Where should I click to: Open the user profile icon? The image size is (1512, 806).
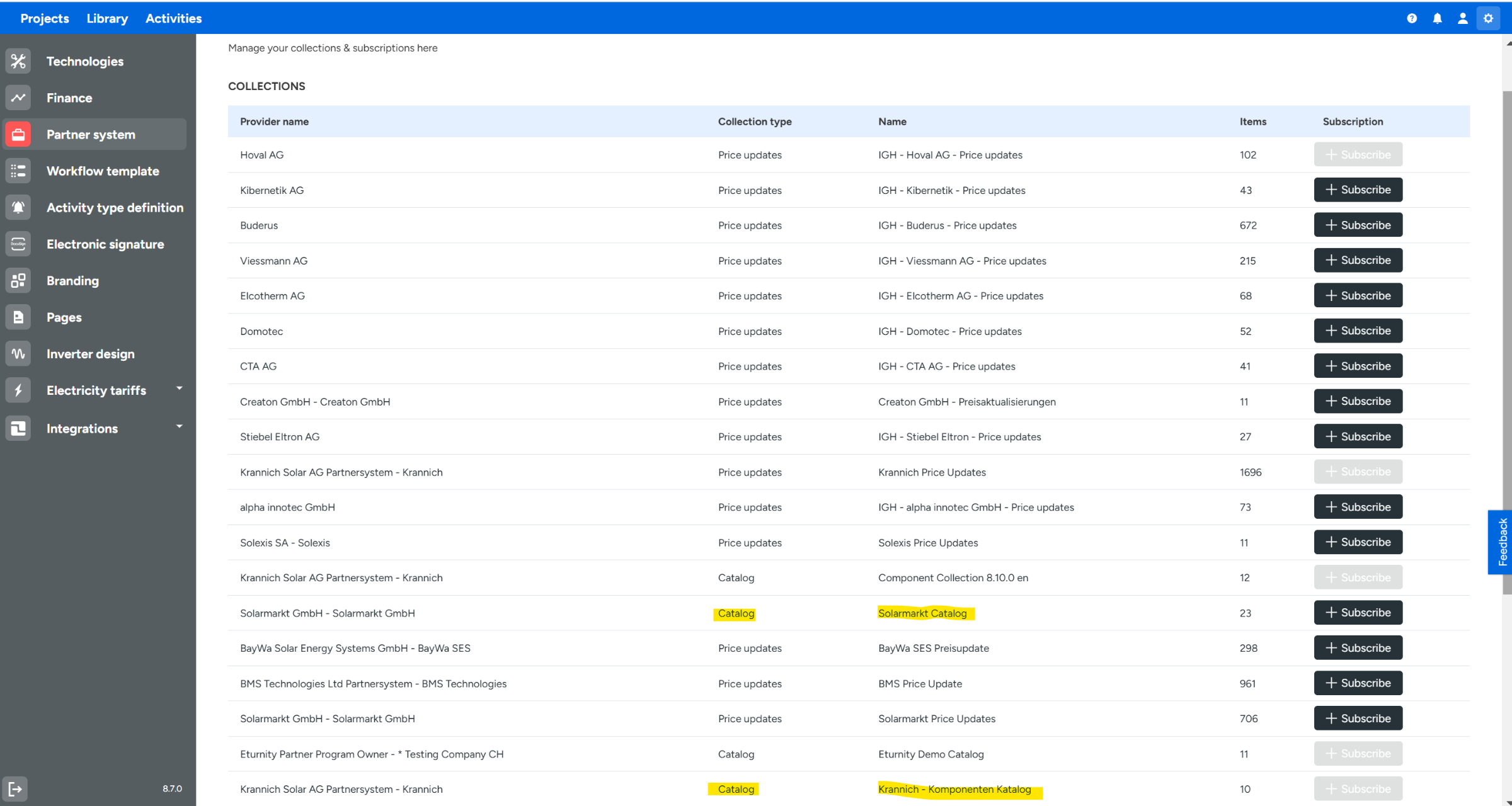[1462, 18]
